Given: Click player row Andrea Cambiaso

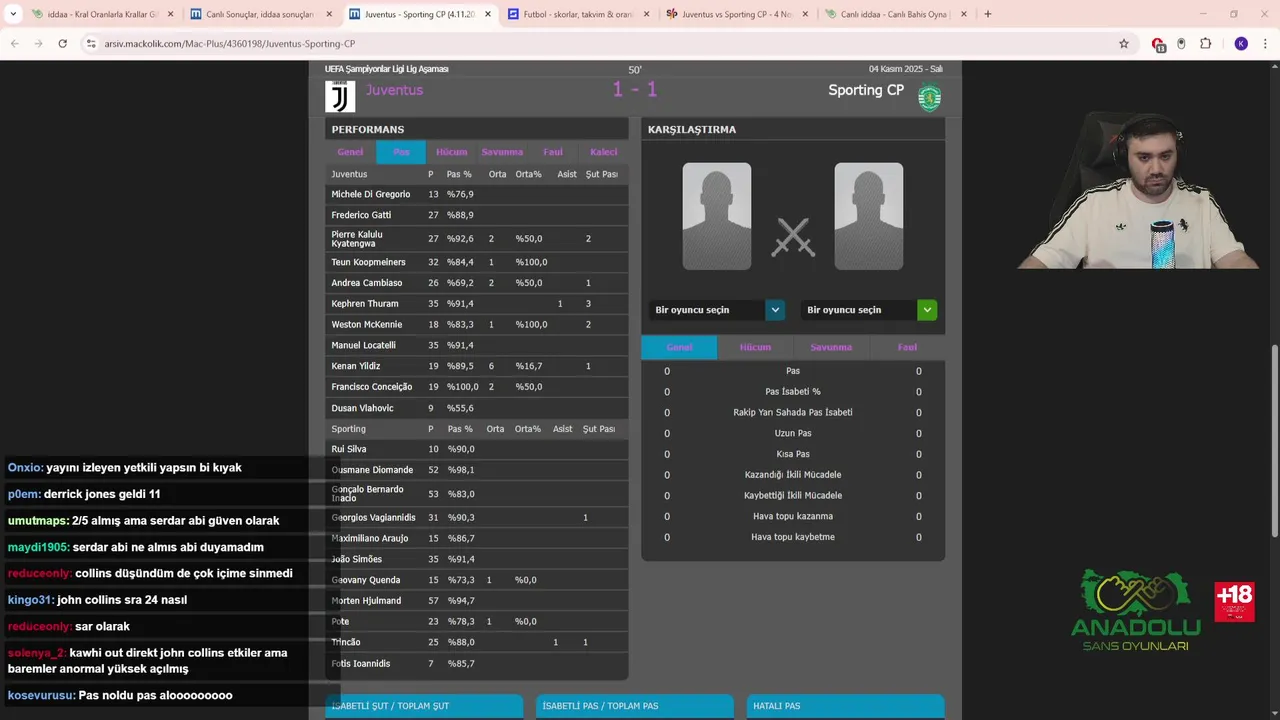Looking at the screenshot, I should tap(477, 283).
